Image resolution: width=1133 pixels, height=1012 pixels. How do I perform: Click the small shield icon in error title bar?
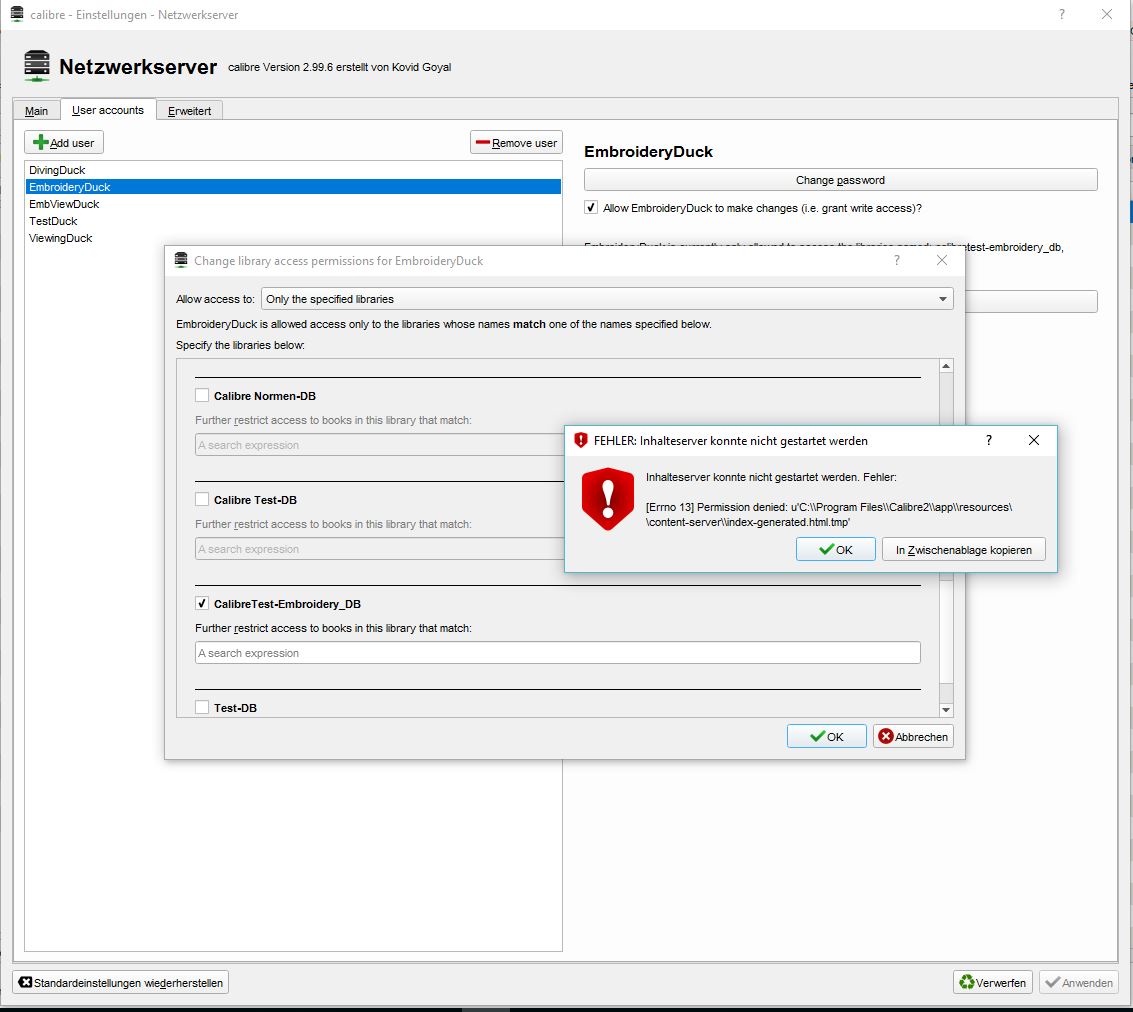tap(580, 440)
